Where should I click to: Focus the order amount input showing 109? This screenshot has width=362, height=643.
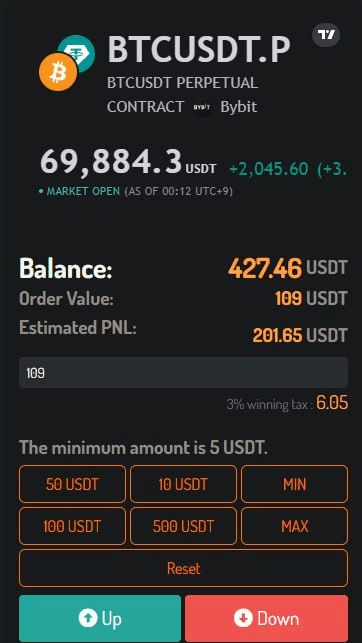point(183,372)
